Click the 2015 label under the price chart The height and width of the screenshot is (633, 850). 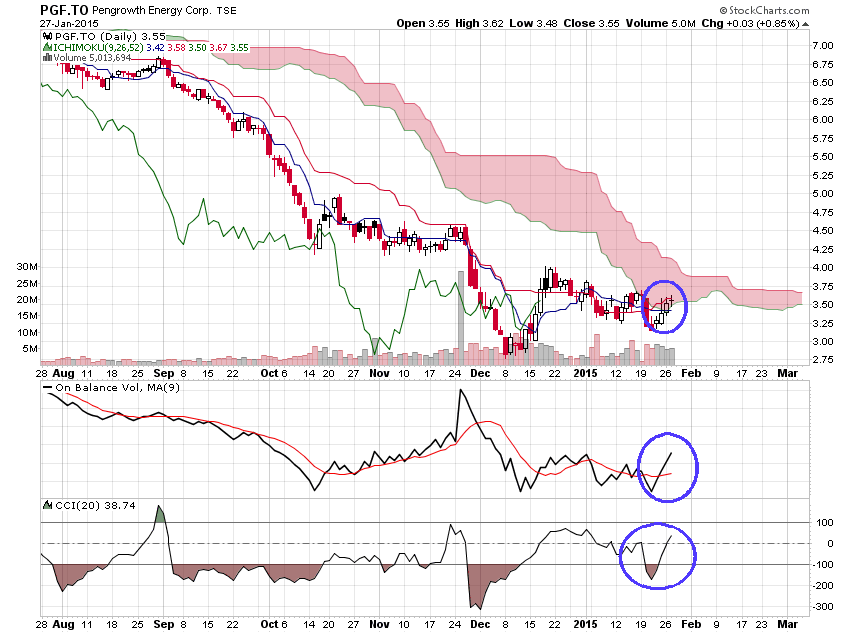(x=585, y=373)
